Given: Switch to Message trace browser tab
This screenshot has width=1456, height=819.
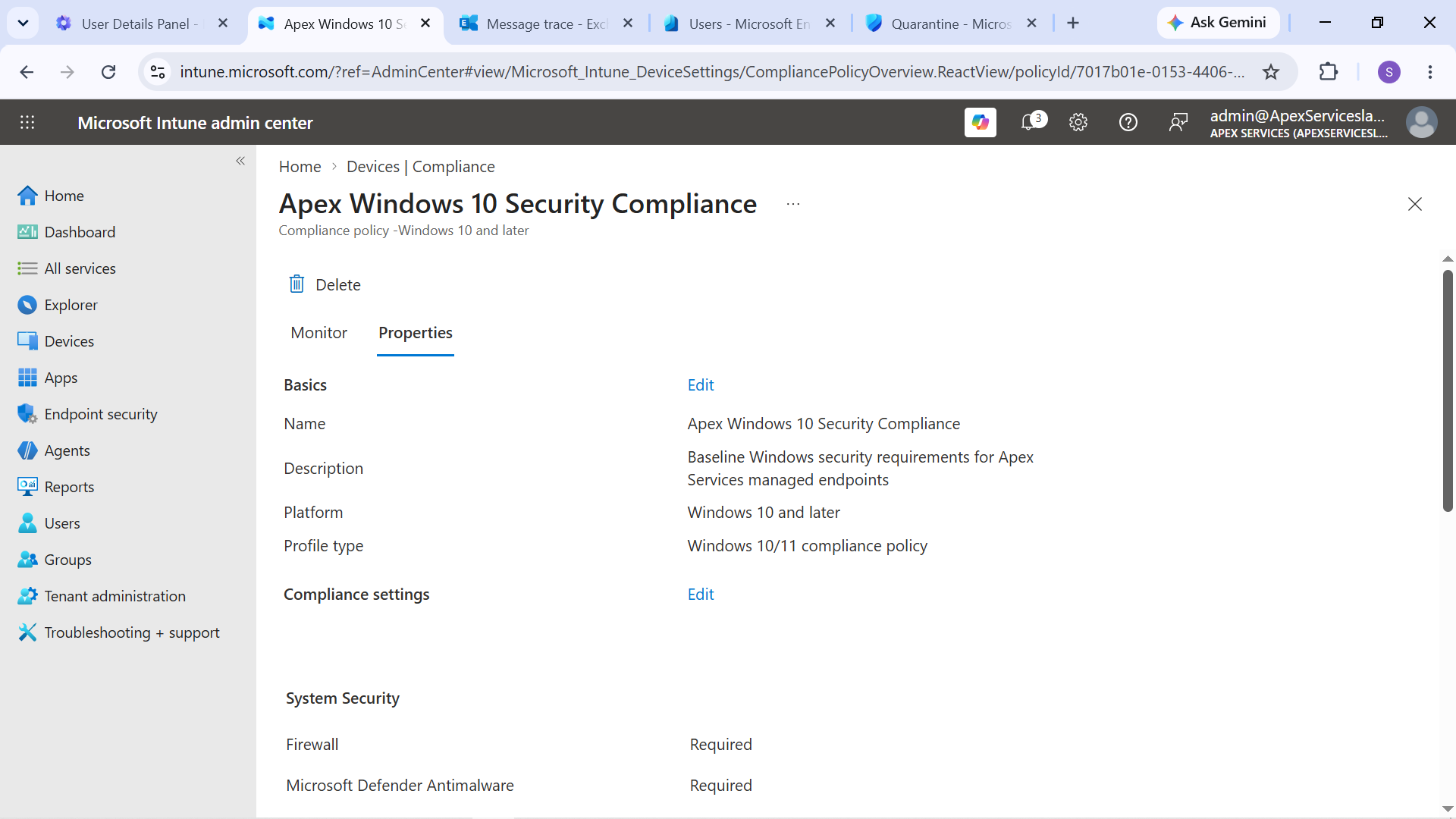Looking at the screenshot, I should (546, 24).
